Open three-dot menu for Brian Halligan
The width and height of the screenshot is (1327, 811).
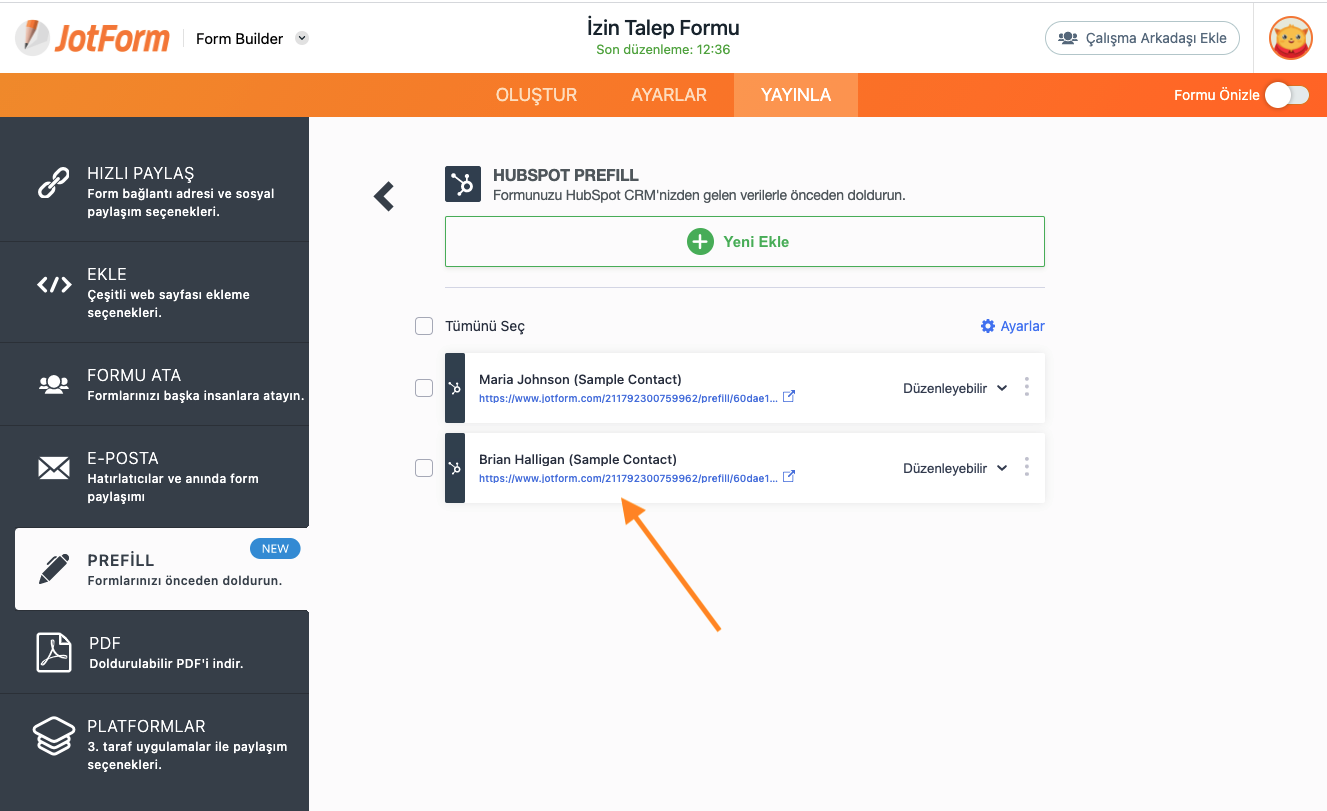coord(1026,467)
